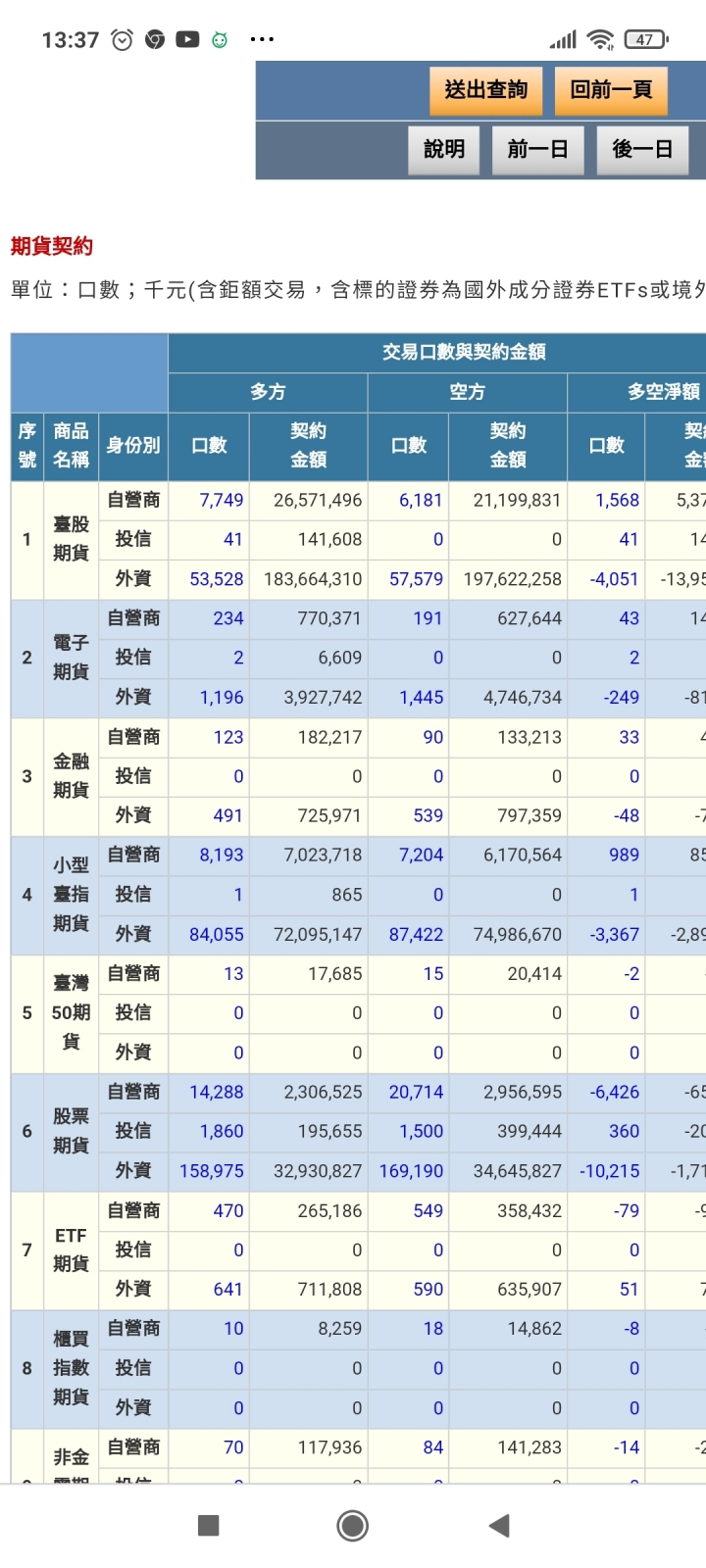Image resolution: width=706 pixels, height=1568 pixels.
Task: Open foreign long lots 53,528
Action: pos(217,579)
